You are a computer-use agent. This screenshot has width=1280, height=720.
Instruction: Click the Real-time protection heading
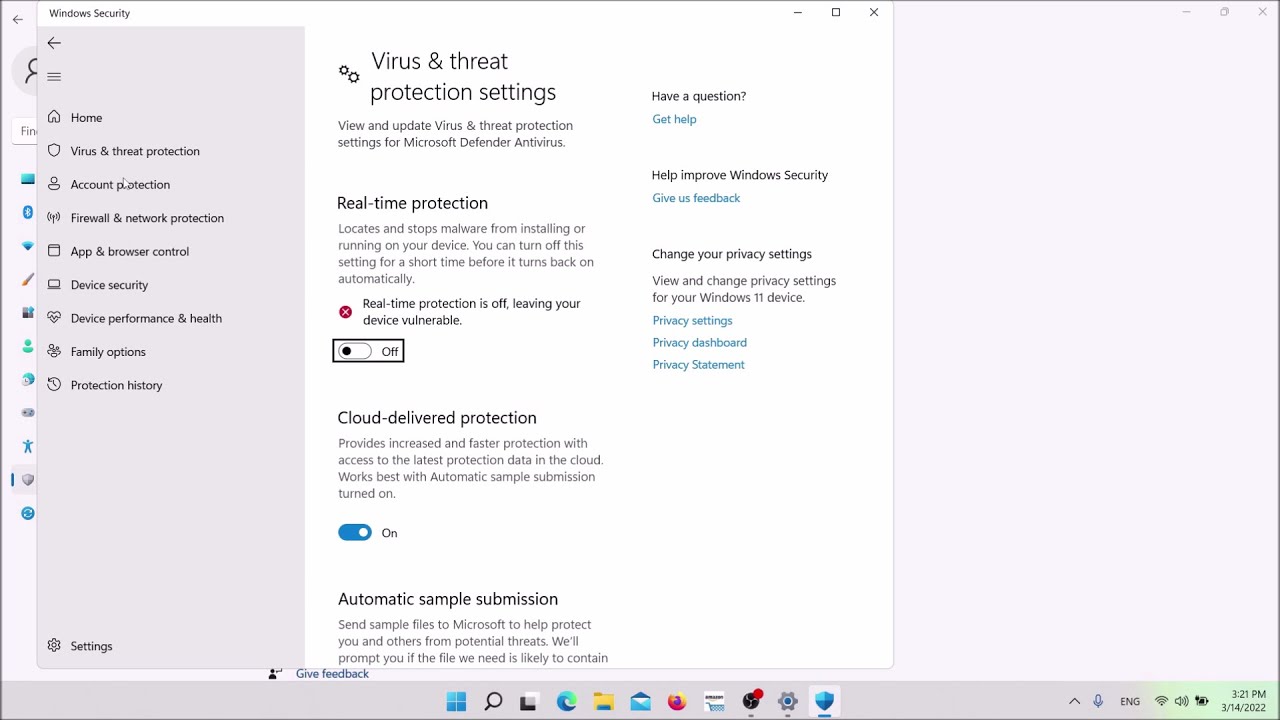click(x=412, y=203)
